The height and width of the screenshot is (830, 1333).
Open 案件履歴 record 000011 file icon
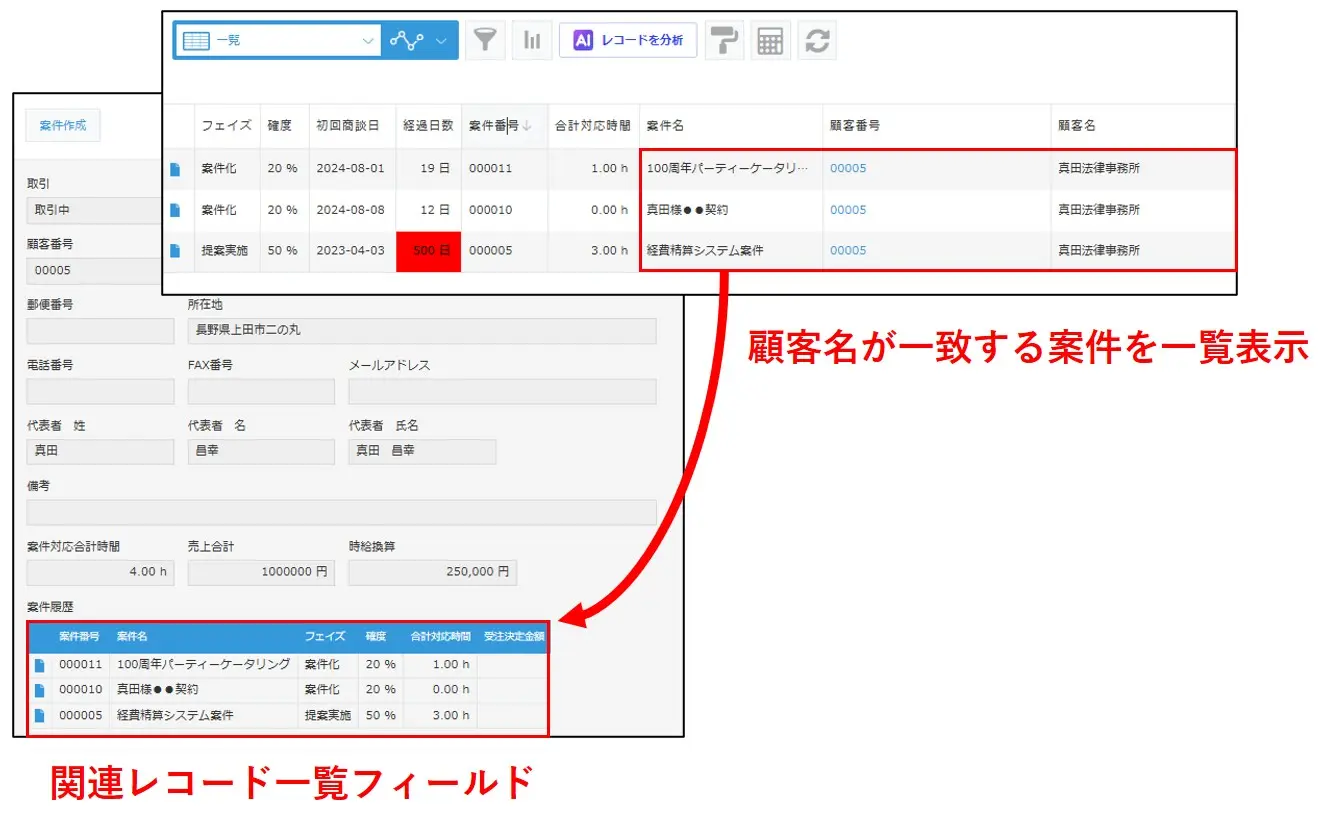tap(40, 665)
